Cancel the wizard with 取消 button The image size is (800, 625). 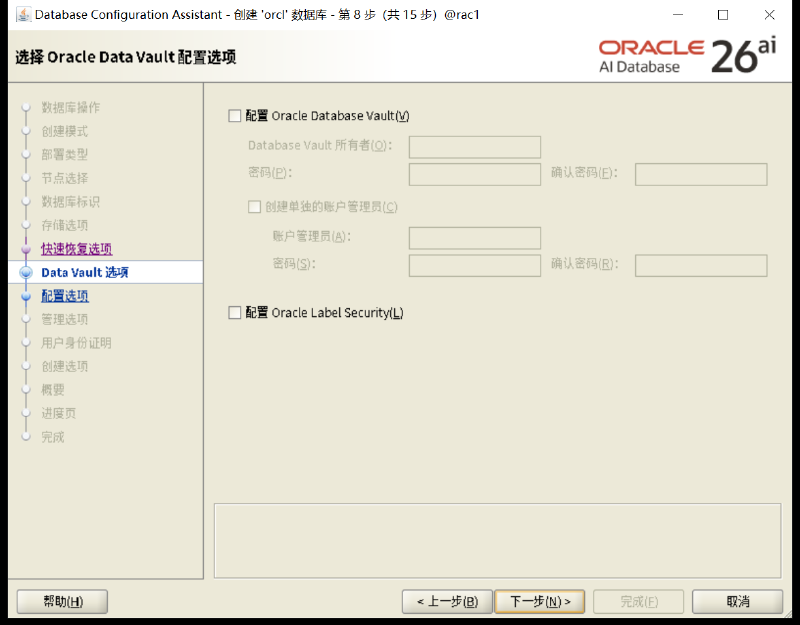coord(737,602)
